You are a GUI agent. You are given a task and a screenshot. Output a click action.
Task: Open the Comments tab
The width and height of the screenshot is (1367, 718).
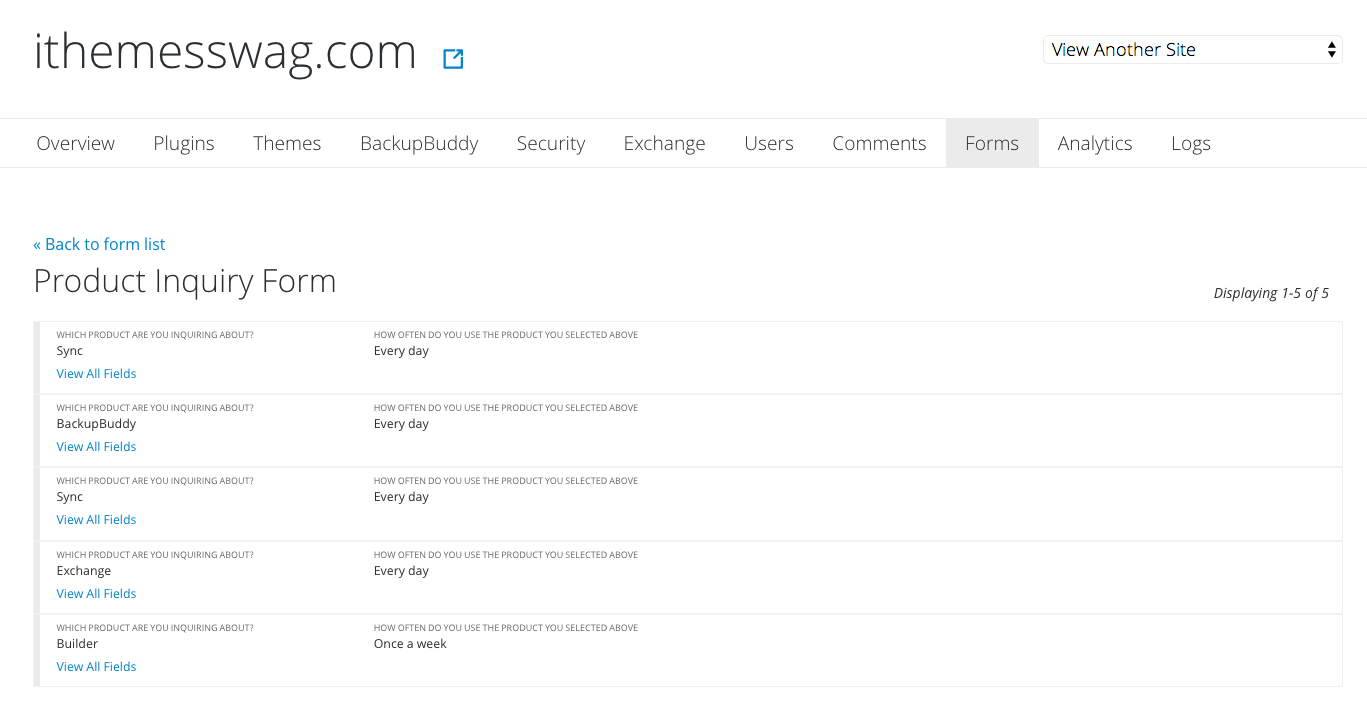pyautogui.click(x=879, y=143)
